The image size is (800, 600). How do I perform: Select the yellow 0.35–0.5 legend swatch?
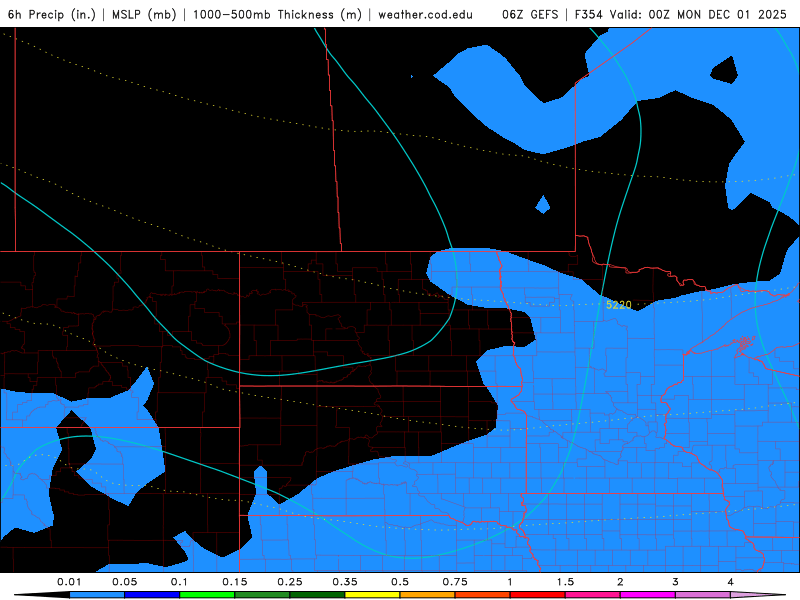(x=372, y=595)
